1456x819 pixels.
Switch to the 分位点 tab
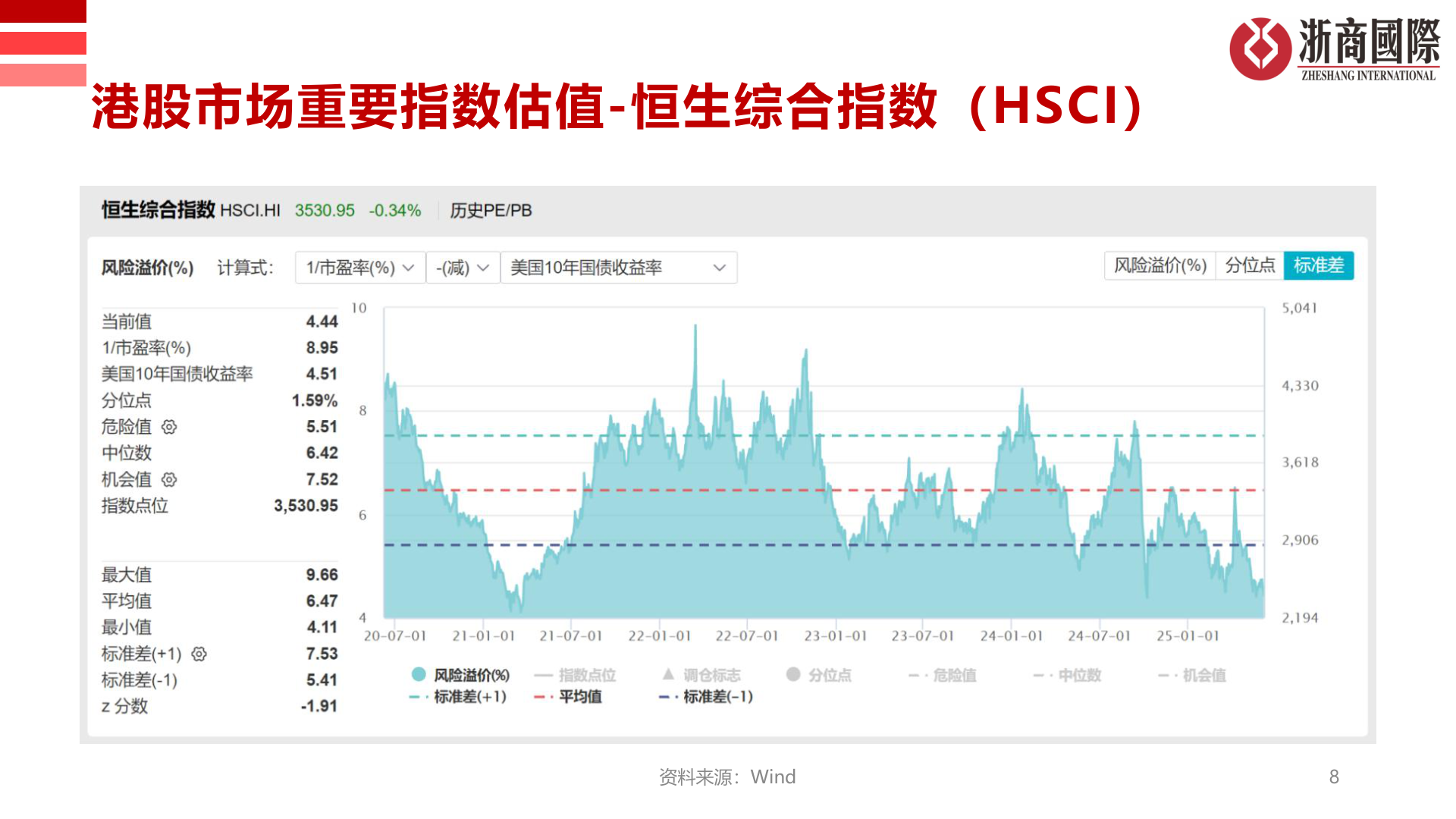1250,266
